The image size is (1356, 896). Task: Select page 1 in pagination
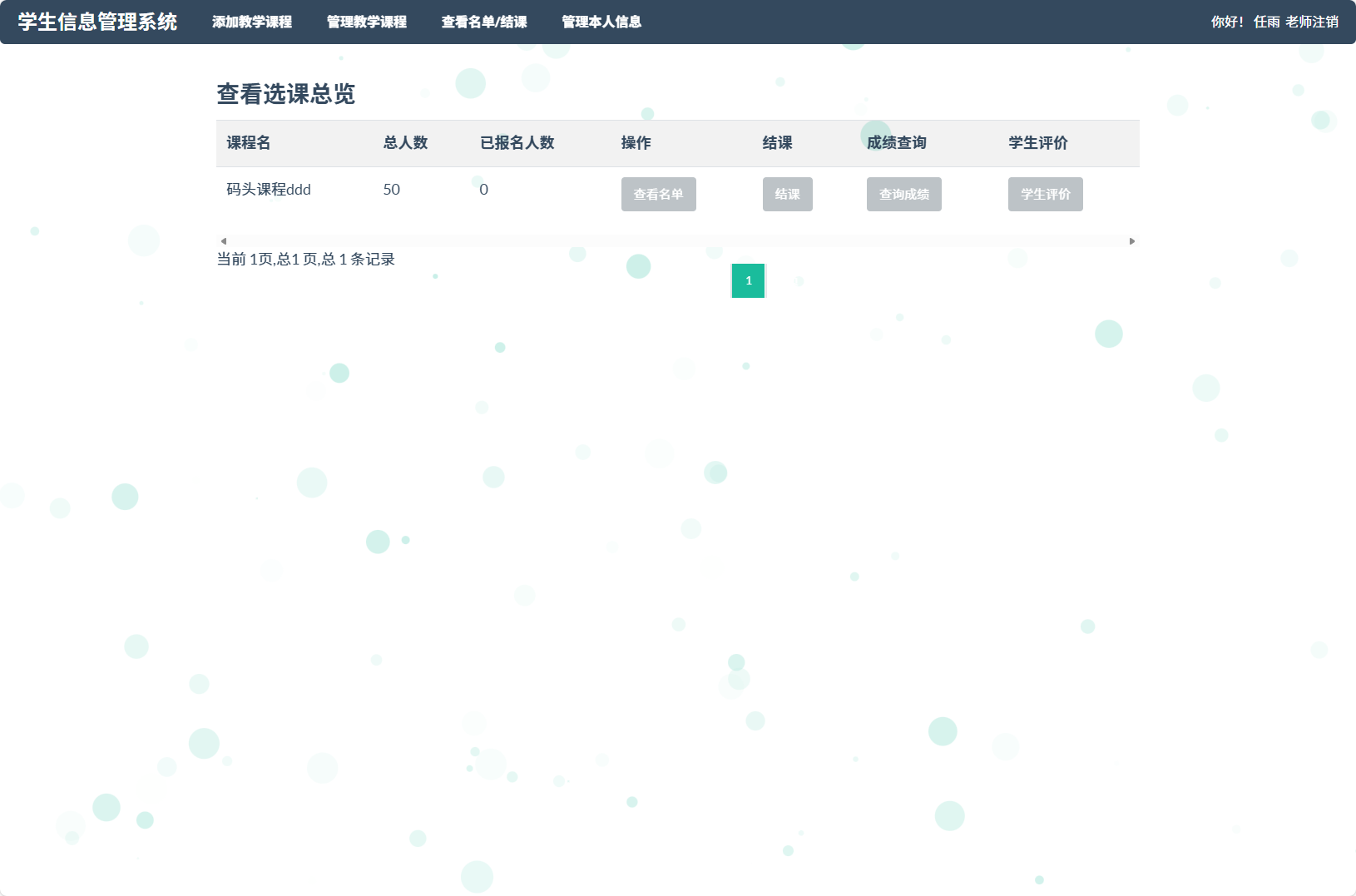click(748, 280)
